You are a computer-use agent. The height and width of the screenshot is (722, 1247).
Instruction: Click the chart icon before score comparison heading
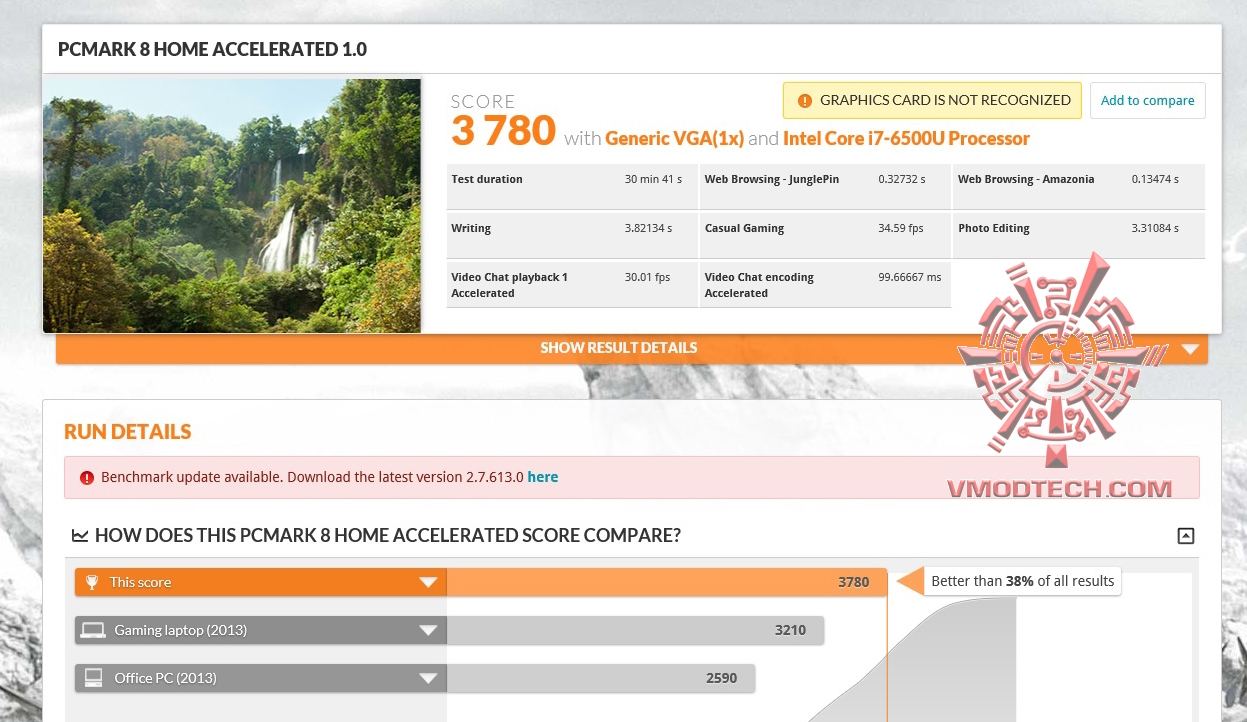[80, 536]
